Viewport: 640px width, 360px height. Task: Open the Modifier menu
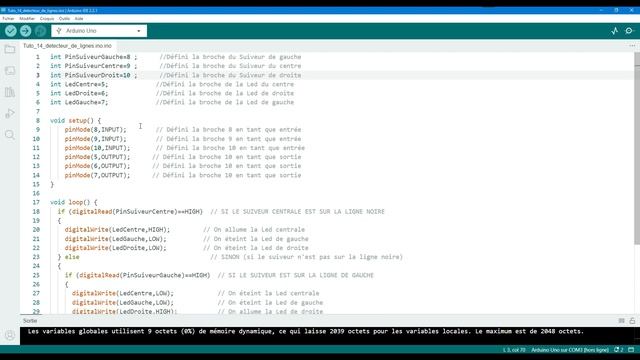tap(27, 18)
